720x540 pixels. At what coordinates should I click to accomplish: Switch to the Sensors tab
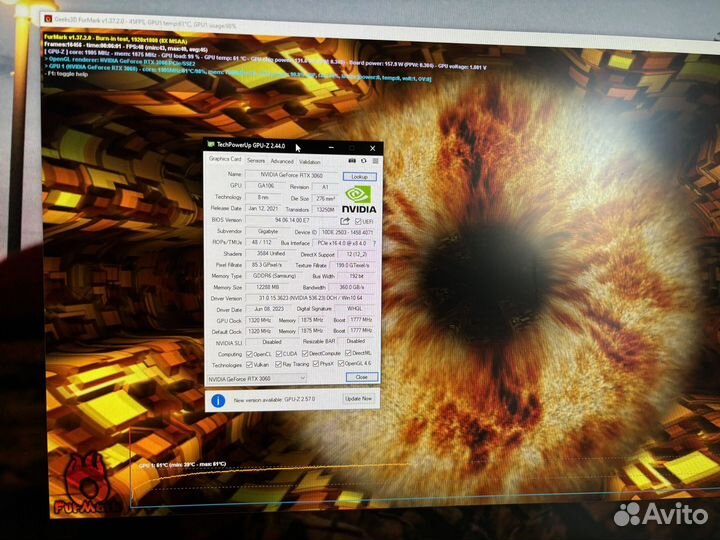tap(256, 161)
